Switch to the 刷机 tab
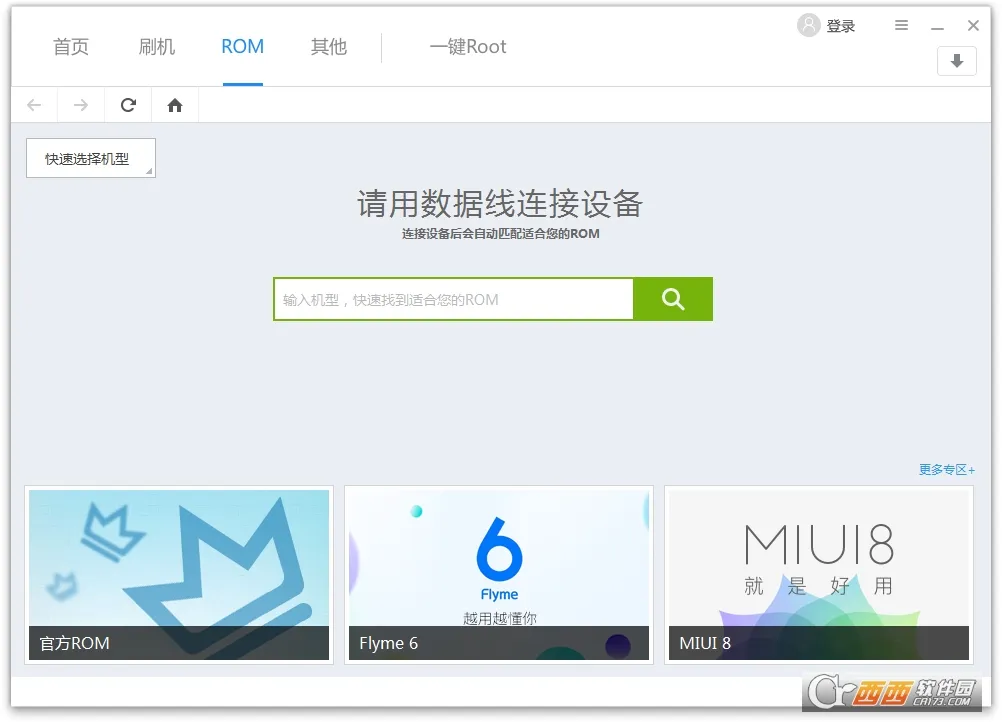 157,47
